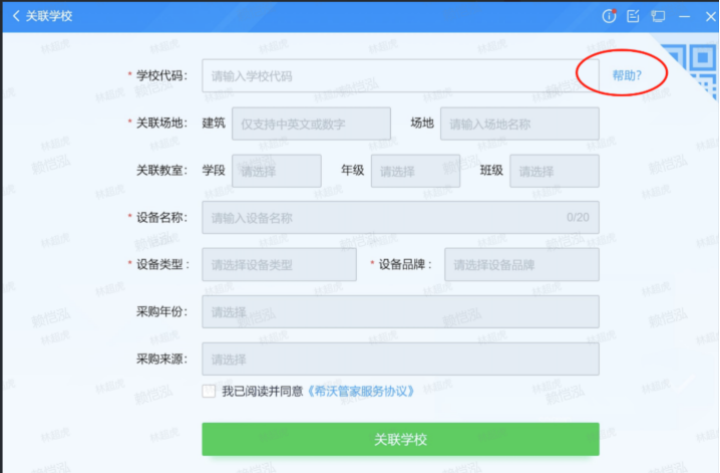Minimize the window
This screenshot has width=720, height=473.
683,16
